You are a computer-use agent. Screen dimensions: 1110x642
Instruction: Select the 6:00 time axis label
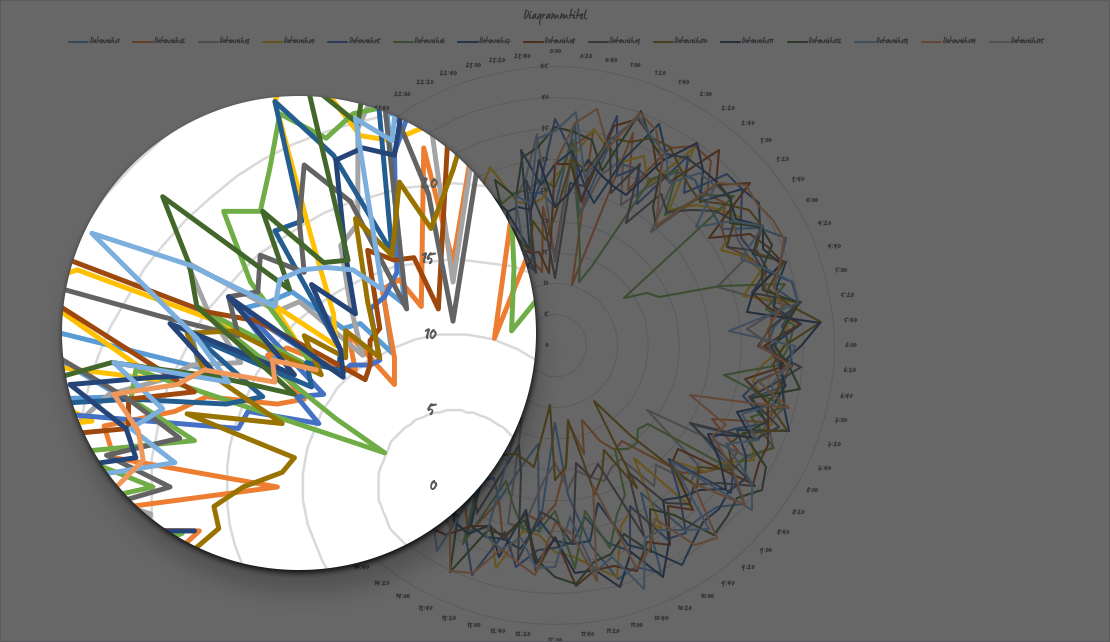pos(851,345)
